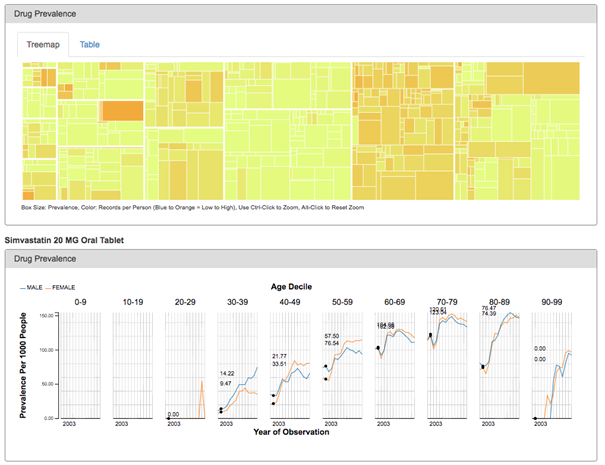The height and width of the screenshot is (465, 605).
Task: Click the FEMALE legend entry
Action: coord(60,287)
